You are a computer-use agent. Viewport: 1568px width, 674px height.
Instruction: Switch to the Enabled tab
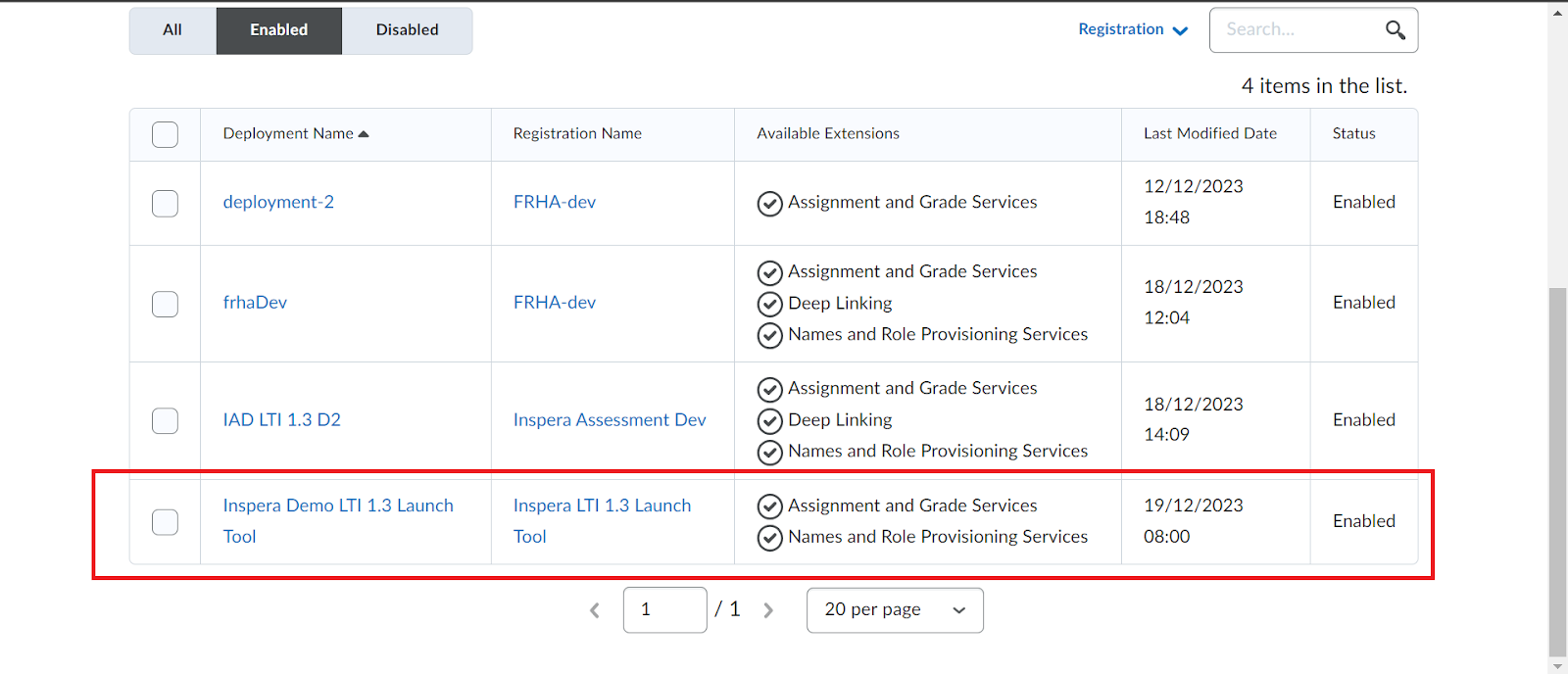tap(279, 30)
